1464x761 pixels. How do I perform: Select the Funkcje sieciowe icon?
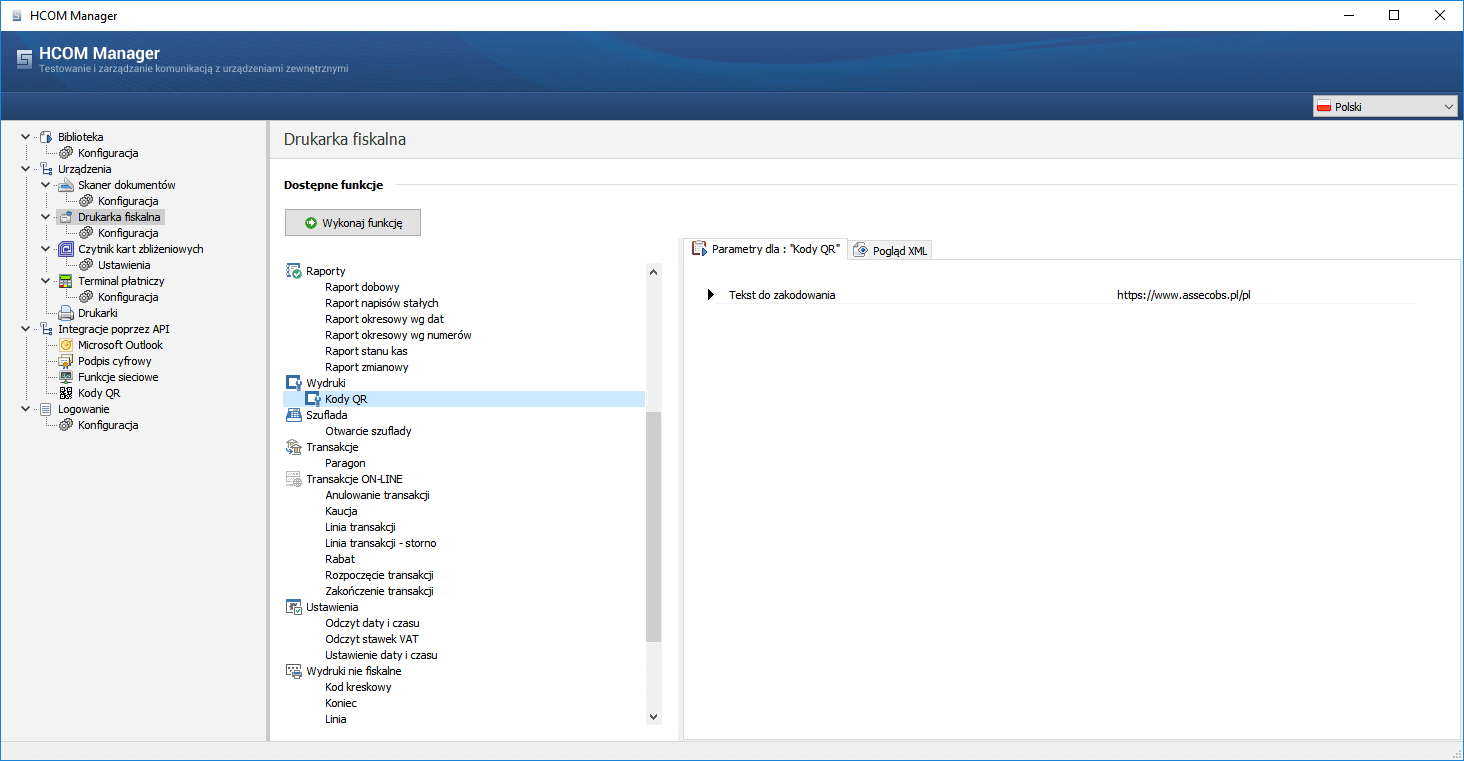coord(66,377)
